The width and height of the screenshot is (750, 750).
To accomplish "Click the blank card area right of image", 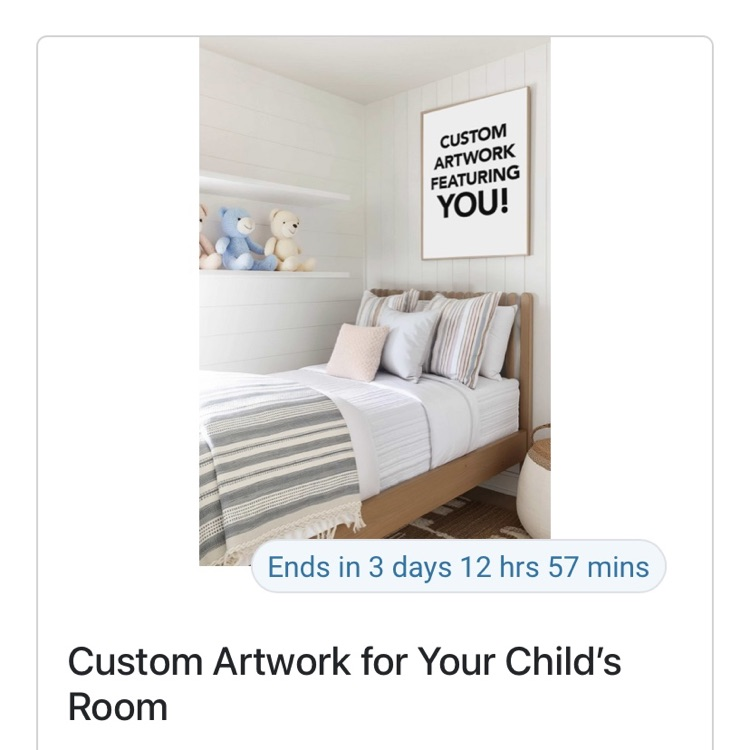I will 631,287.
